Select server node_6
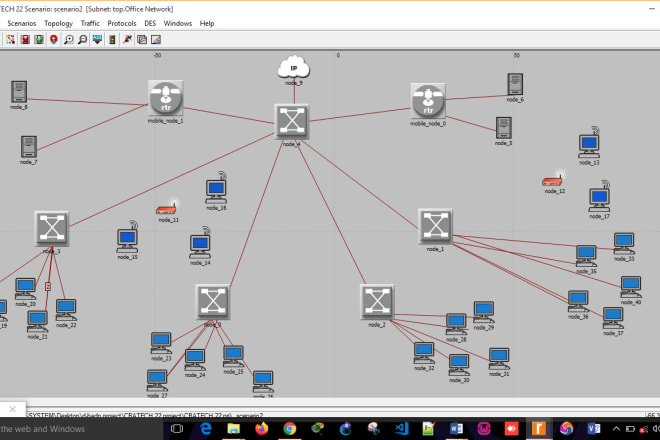 point(515,84)
